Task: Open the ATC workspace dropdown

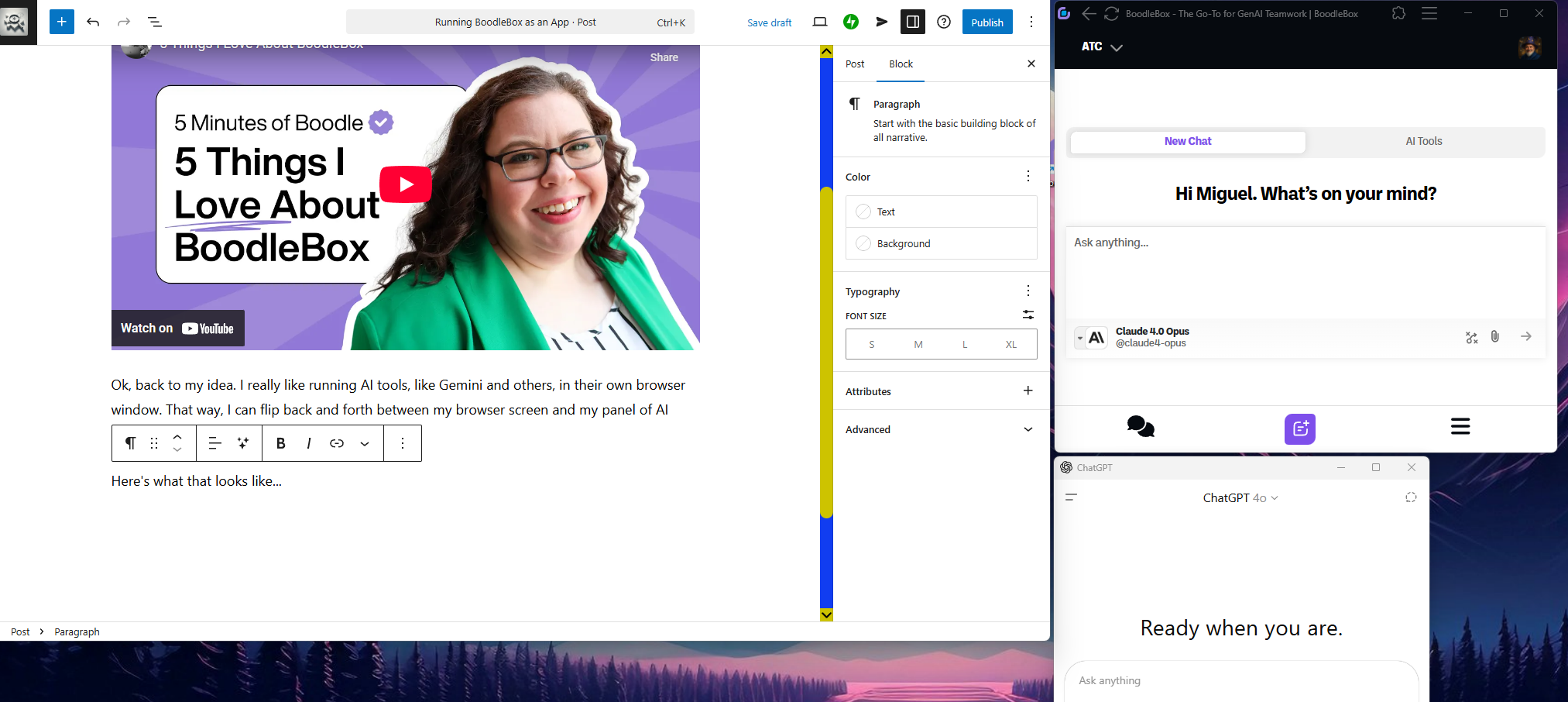Action: tap(1101, 46)
